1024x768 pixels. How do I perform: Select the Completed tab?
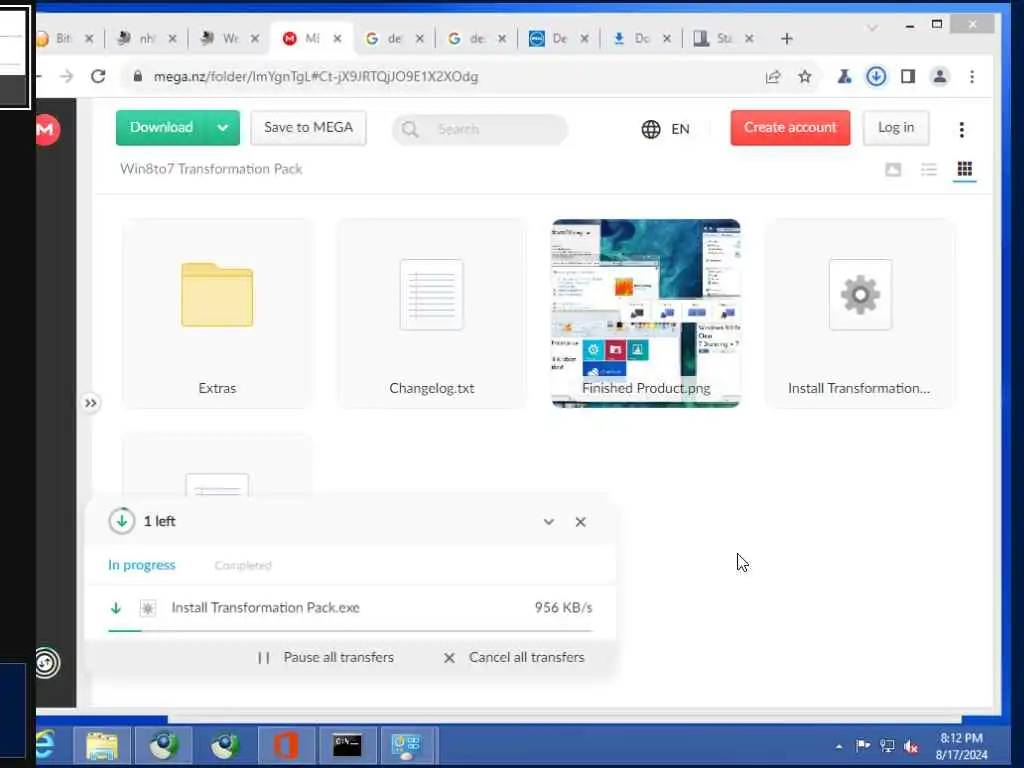tap(243, 566)
